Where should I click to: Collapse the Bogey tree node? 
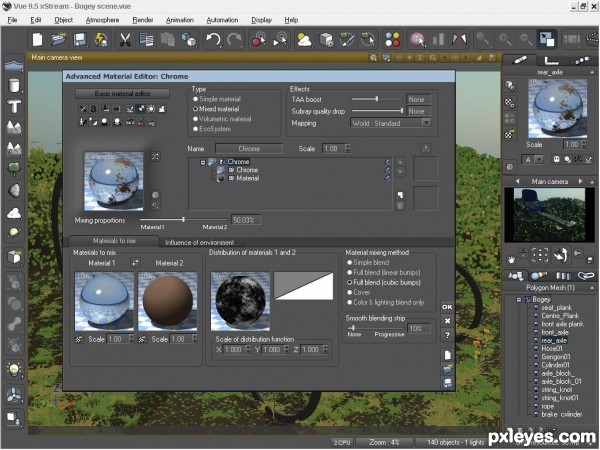pyautogui.click(x=519, y=300)
